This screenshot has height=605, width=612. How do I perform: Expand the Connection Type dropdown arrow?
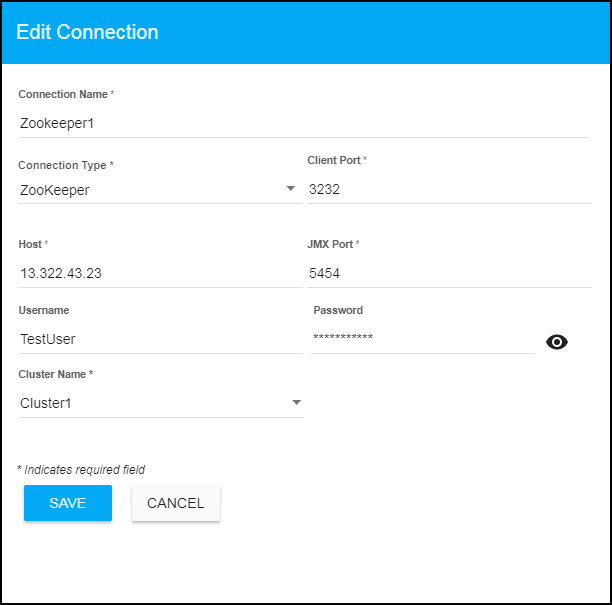pyautogui.click(x=291, y=188)
